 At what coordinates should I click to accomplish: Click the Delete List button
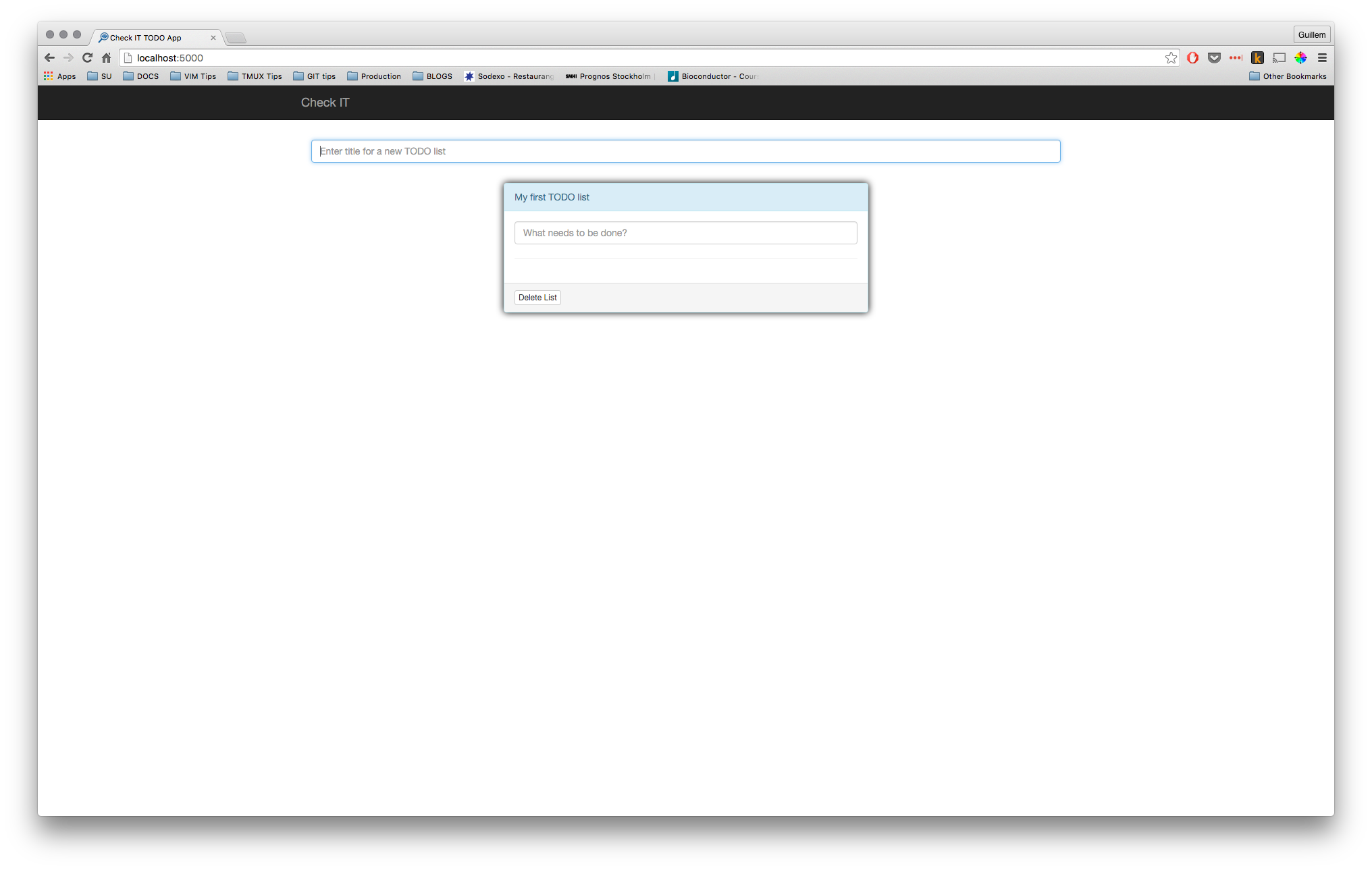pos(537,298)
